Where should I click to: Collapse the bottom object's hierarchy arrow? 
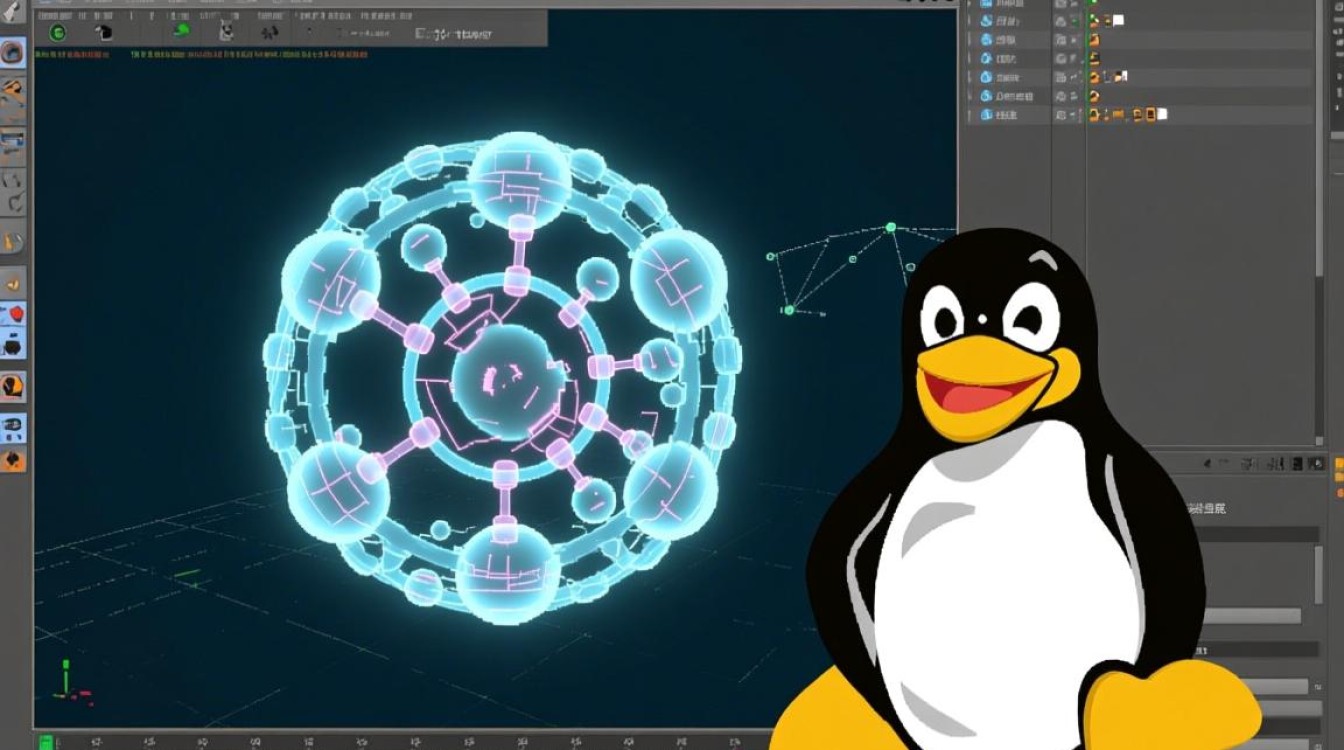click(x=967, y=114)
